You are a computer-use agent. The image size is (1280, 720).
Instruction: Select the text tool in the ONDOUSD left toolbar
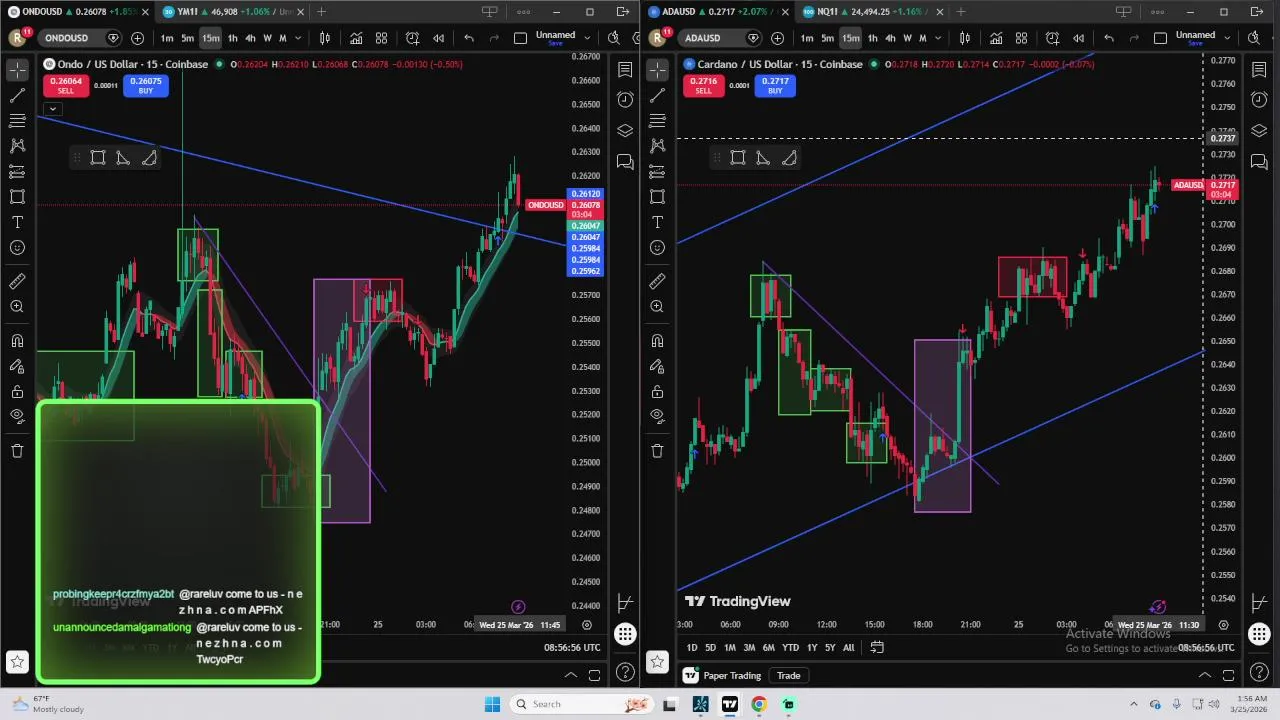[x=17, y=222]
